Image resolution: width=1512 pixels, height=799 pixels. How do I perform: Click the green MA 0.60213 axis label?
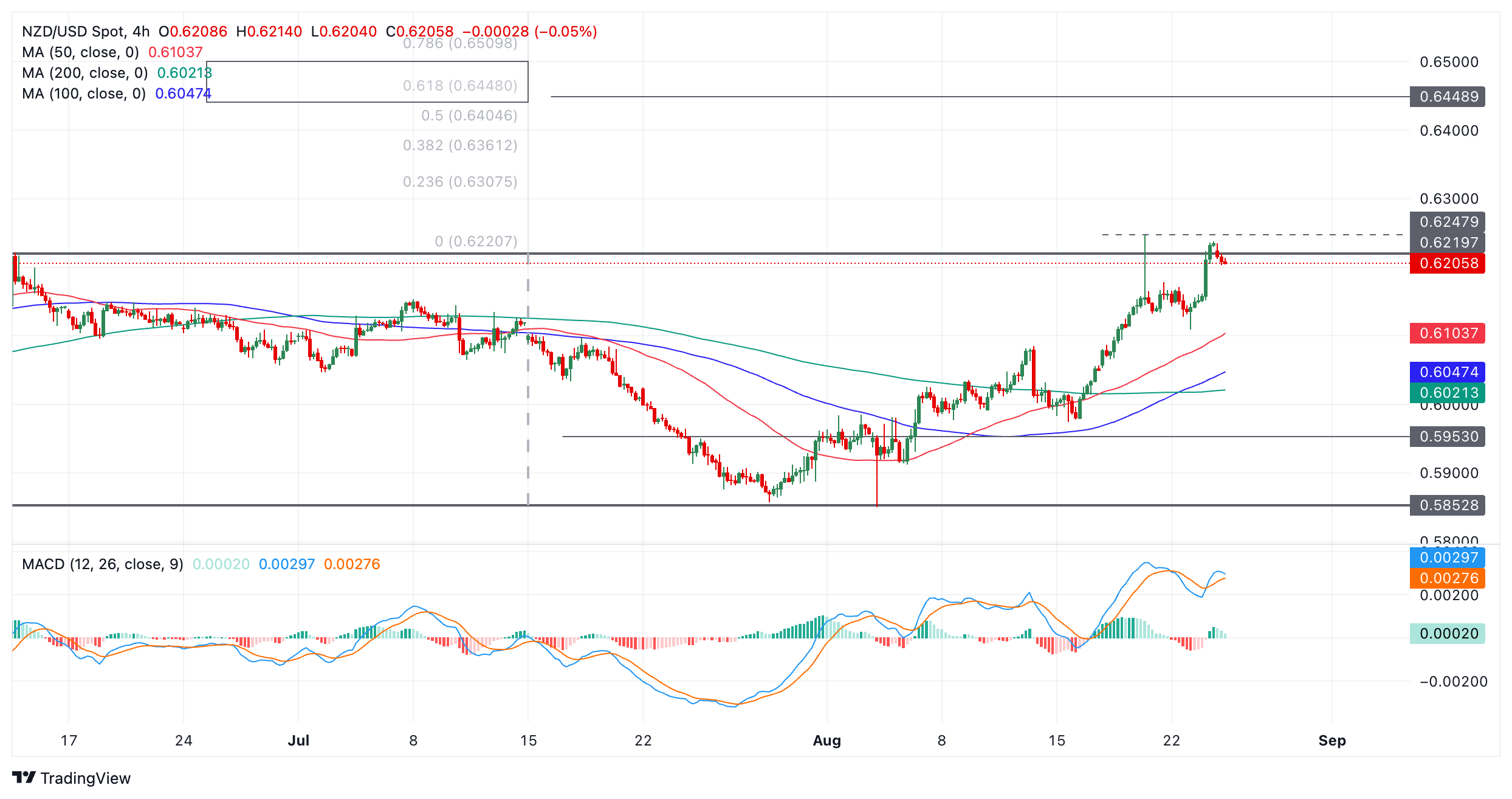(1447, 393)
